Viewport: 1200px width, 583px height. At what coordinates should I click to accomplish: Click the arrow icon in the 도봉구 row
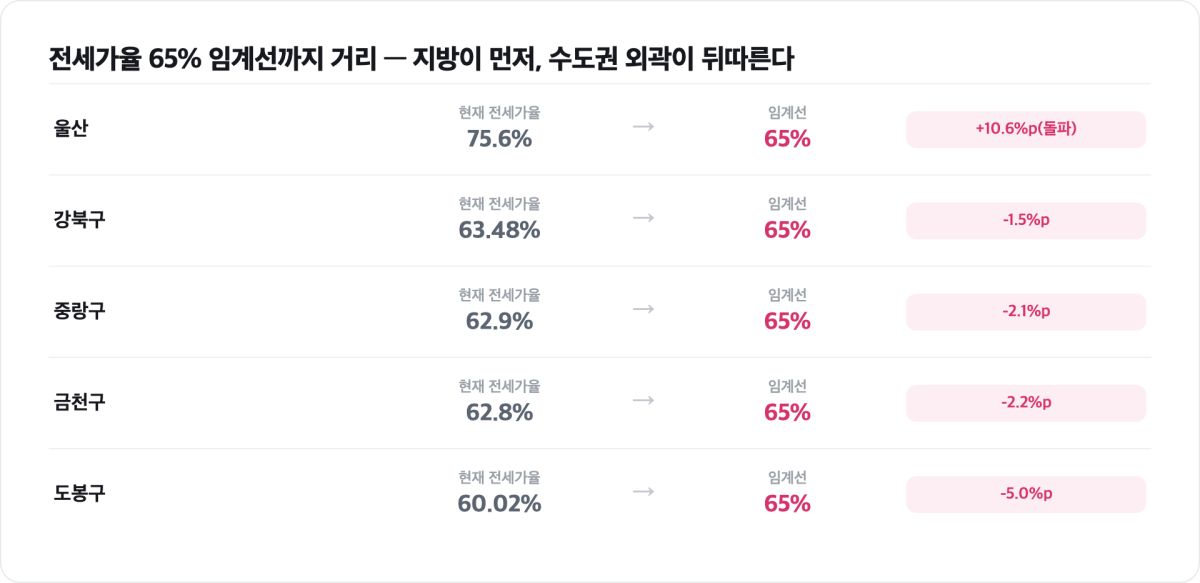pyautogui.click(x=643, y=491)
